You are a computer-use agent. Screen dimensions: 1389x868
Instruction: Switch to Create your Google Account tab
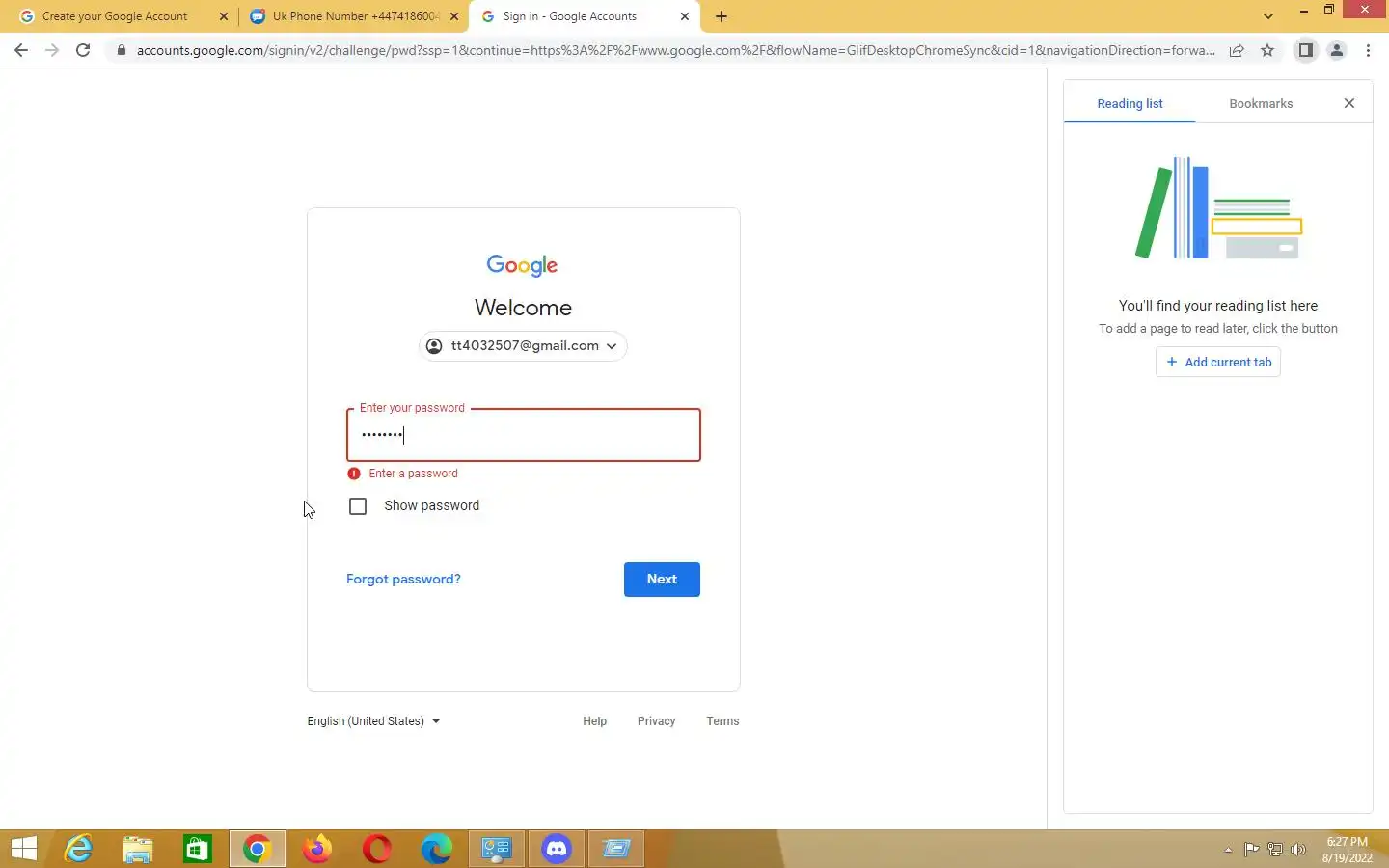point(115,16)
